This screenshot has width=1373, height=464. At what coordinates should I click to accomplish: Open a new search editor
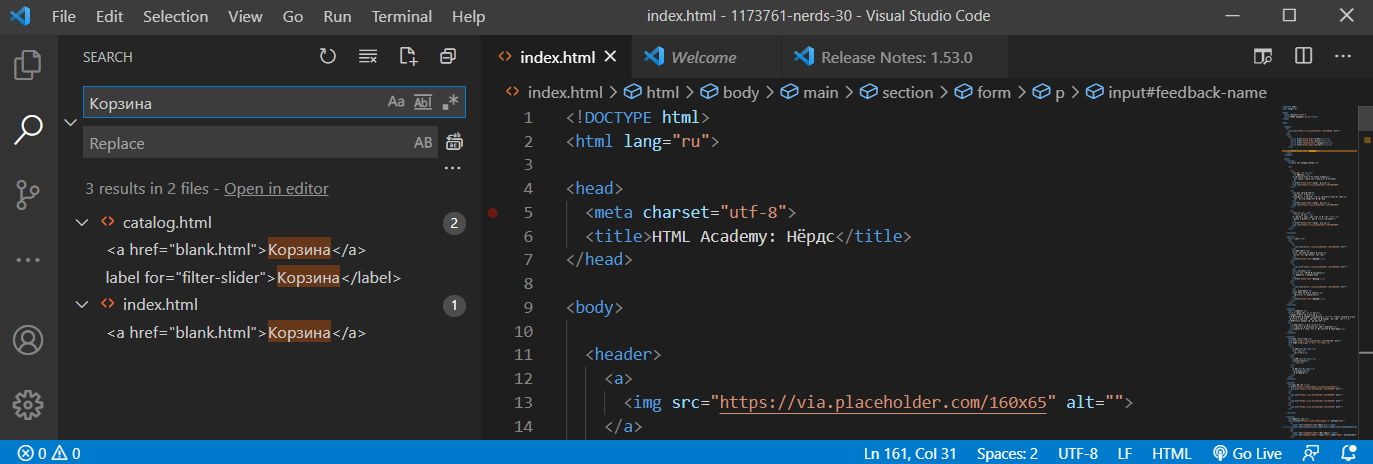click(x=408, y=57)
